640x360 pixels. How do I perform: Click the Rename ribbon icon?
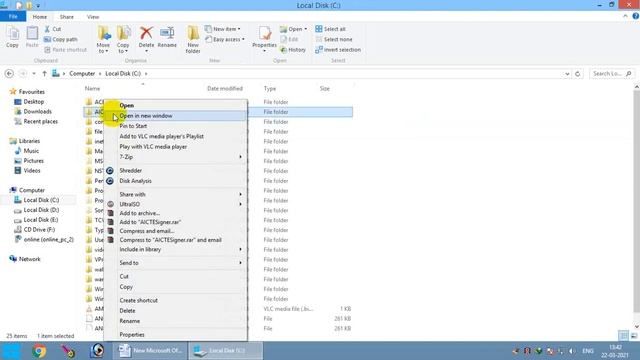[167, 37]
